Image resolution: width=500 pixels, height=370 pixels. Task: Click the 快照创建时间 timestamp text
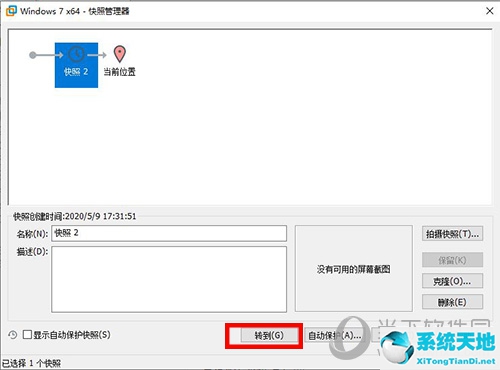coord(75,216)
